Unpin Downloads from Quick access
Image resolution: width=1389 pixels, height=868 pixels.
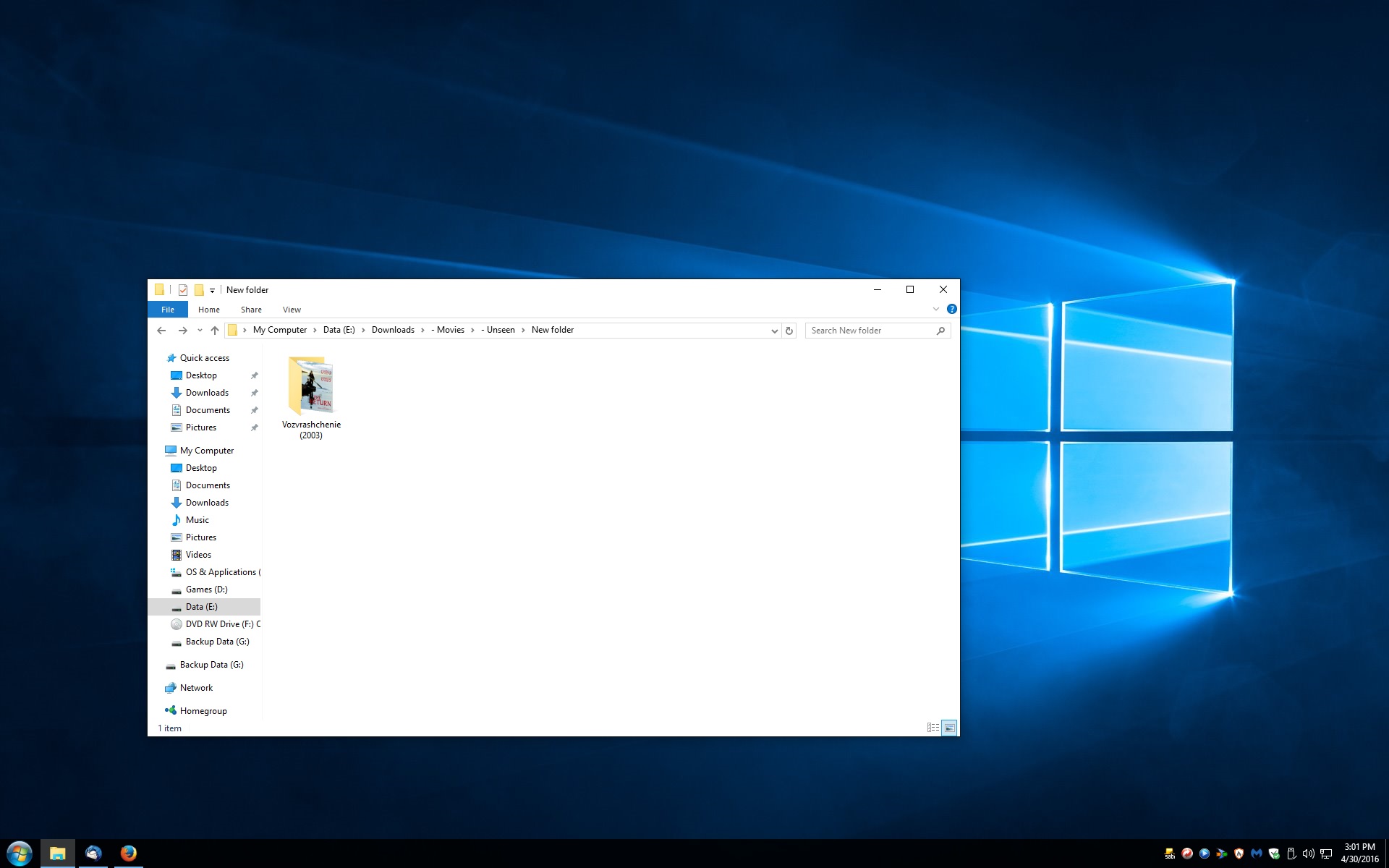pos(255,393)
